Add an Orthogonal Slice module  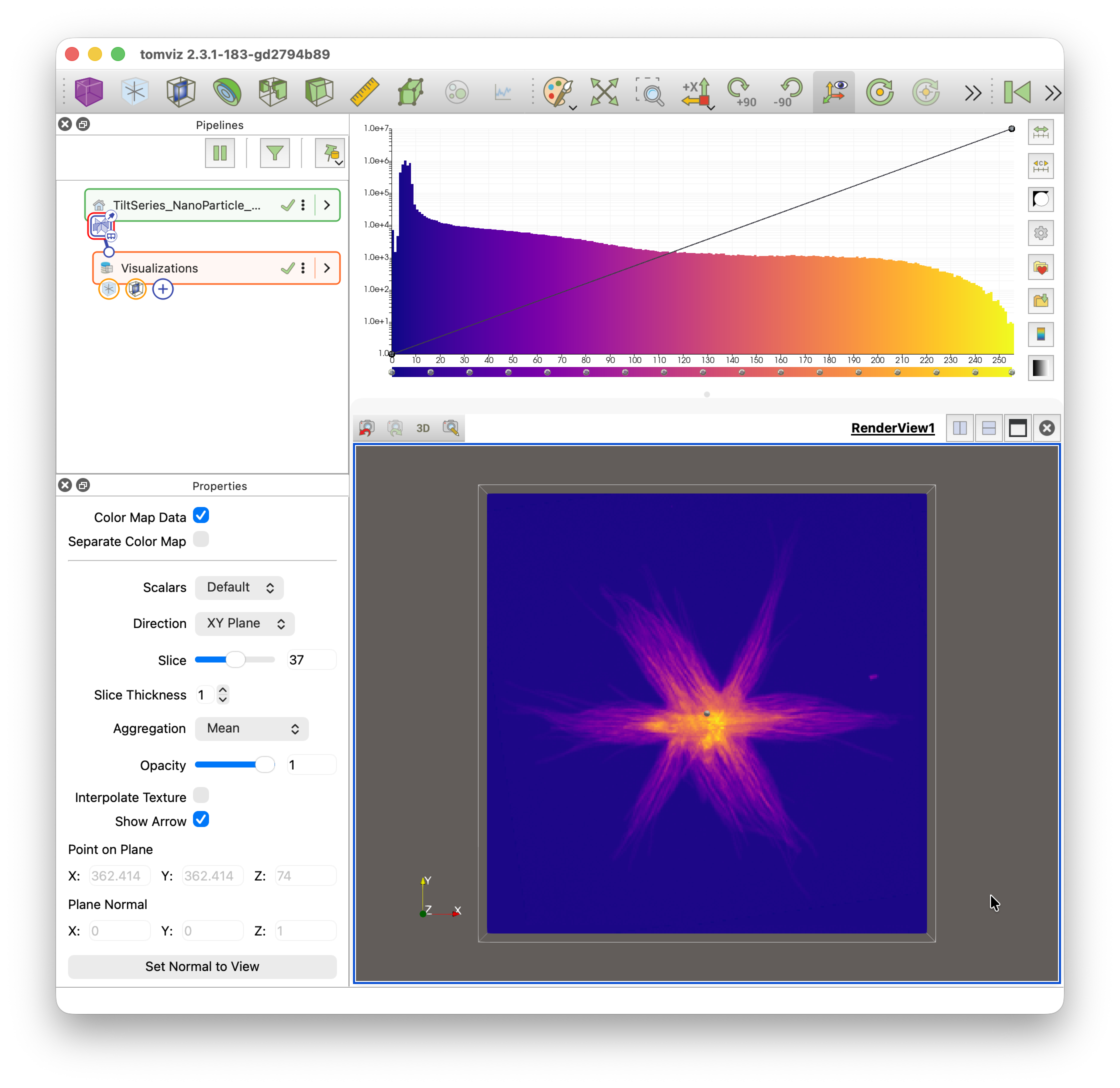180,92
